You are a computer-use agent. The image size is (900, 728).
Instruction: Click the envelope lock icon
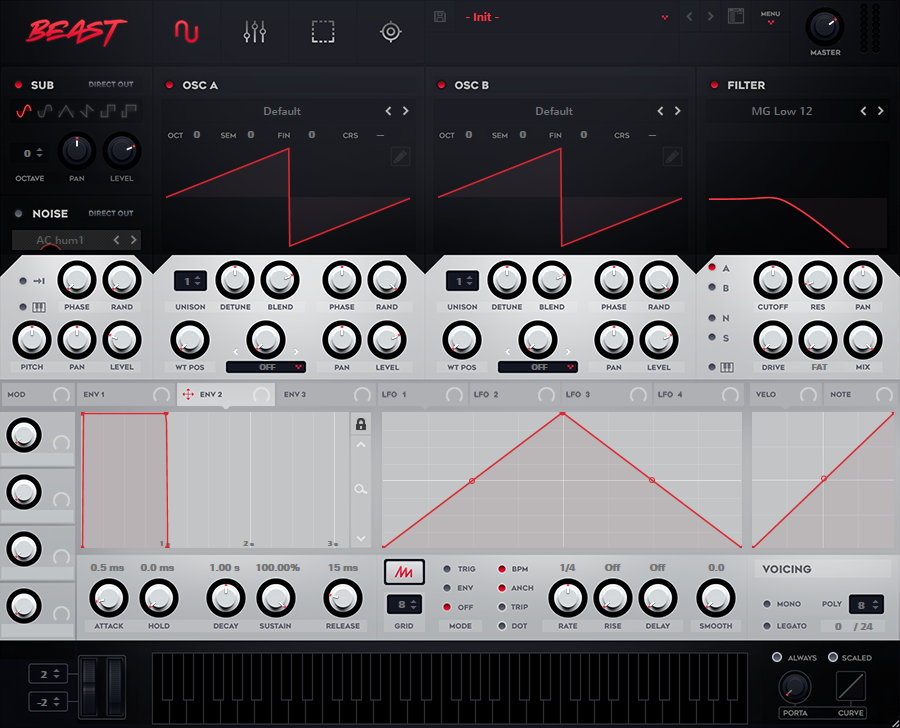360,424
